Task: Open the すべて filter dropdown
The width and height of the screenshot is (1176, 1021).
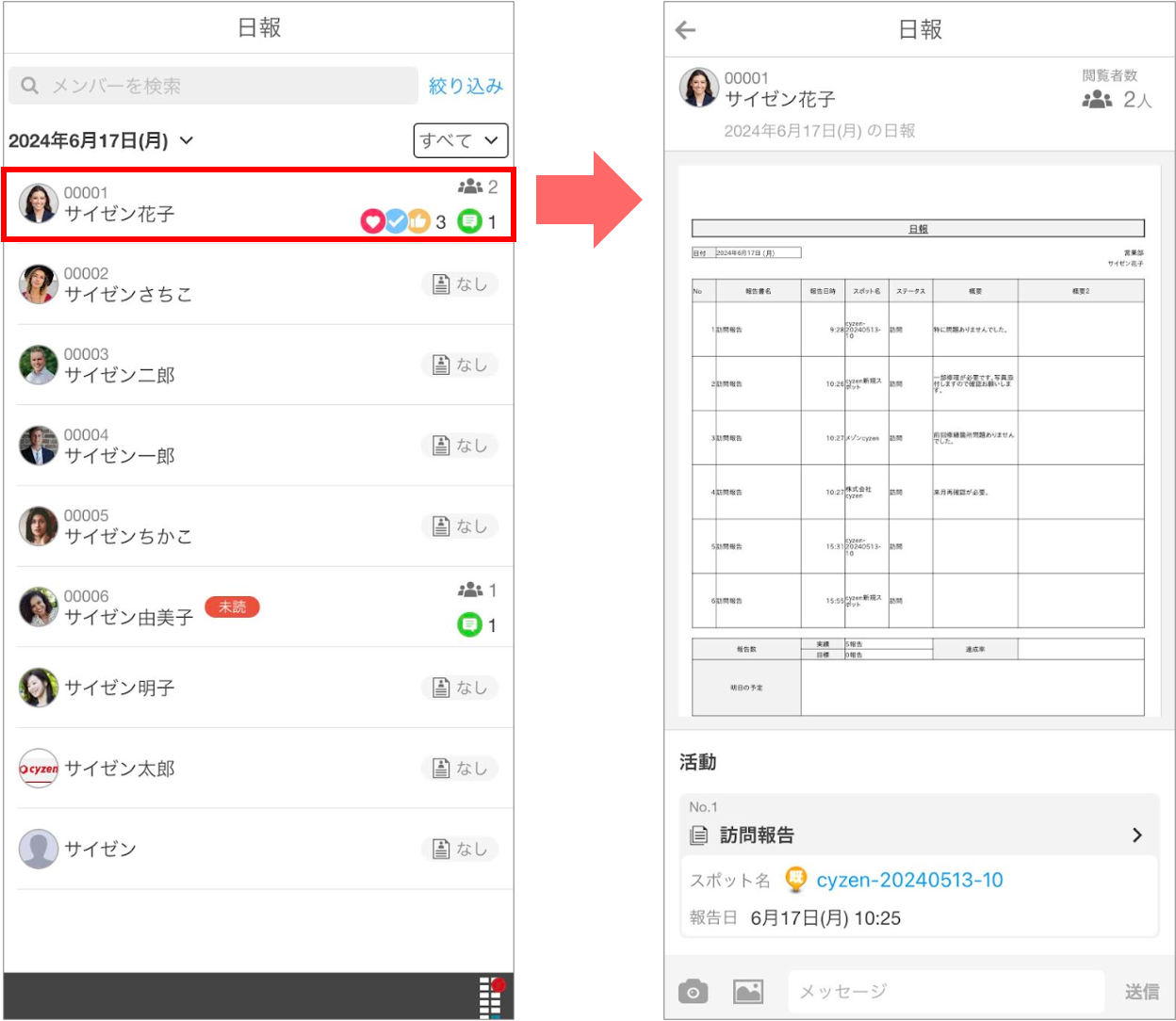Action: tap(461, 140)
